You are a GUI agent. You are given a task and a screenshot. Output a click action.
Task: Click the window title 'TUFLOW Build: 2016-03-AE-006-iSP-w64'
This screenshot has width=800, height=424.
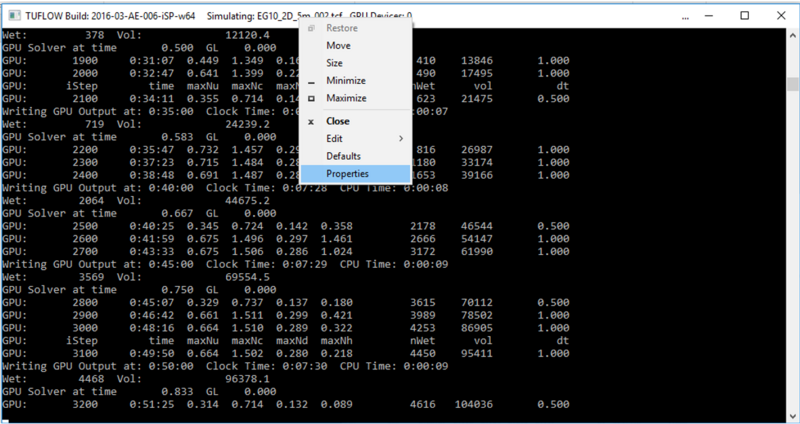(x=110, y=16)
